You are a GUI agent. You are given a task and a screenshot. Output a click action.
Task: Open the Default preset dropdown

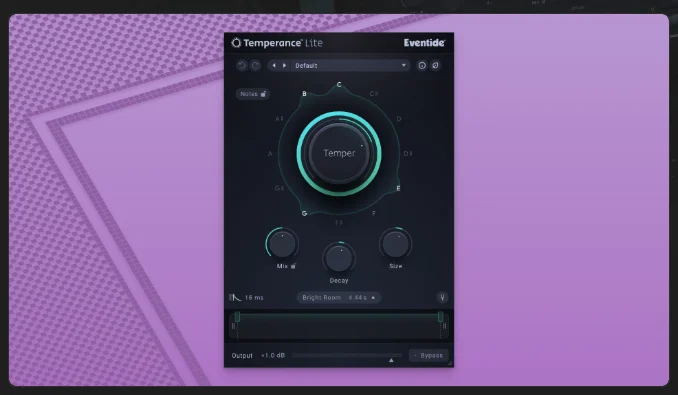click(x=350, y=65)
